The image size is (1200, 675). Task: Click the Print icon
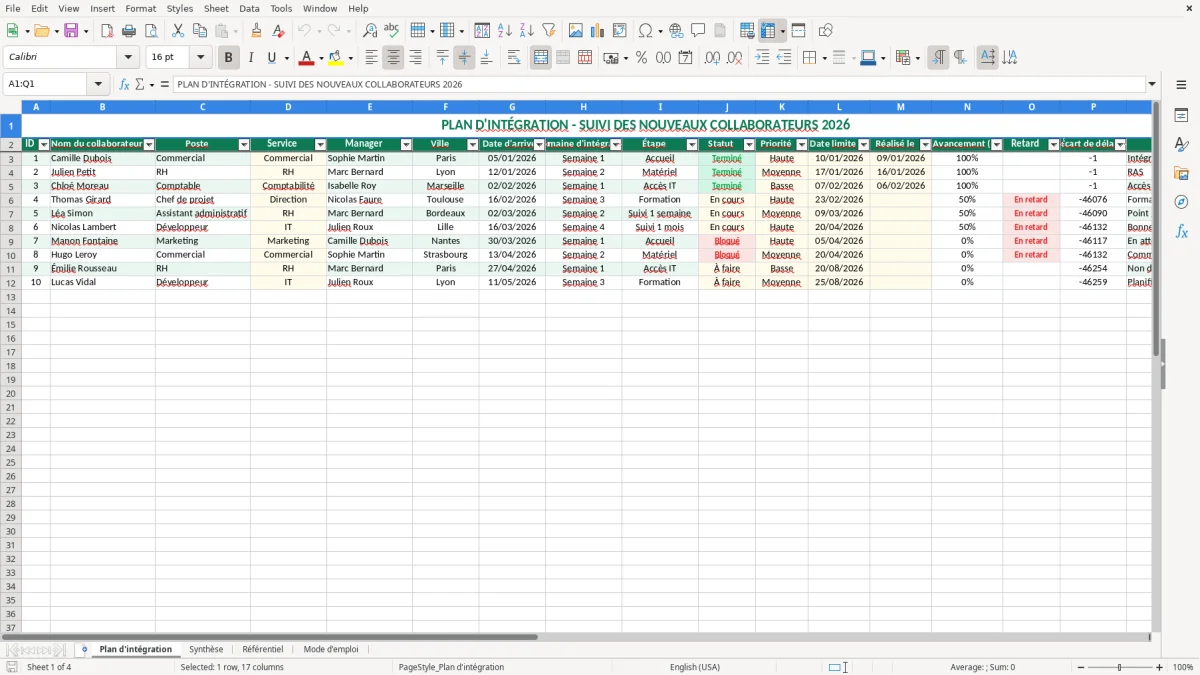[129, 31]
